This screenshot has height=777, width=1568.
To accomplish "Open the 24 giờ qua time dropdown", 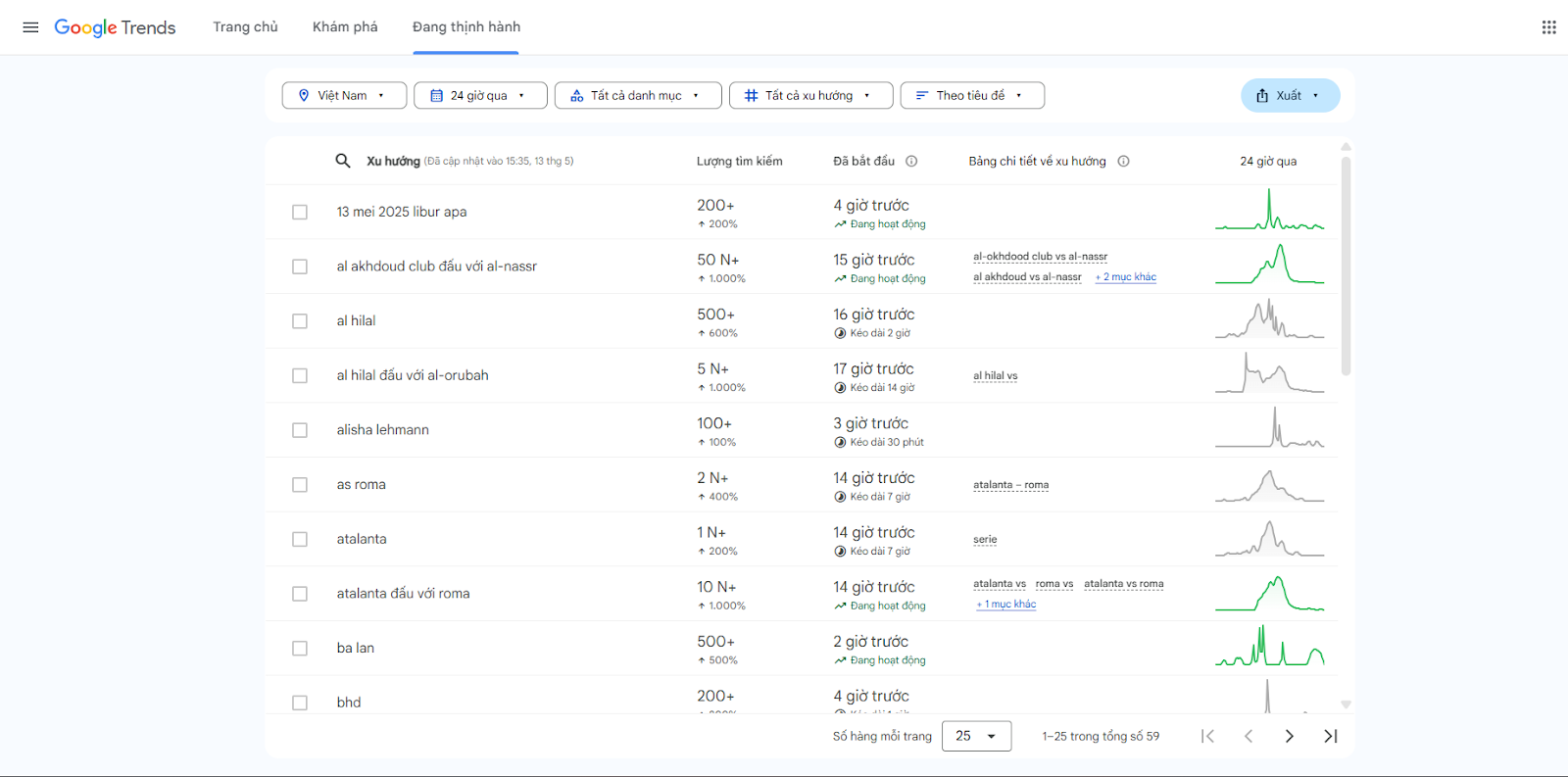I will (x=480, y=95).
